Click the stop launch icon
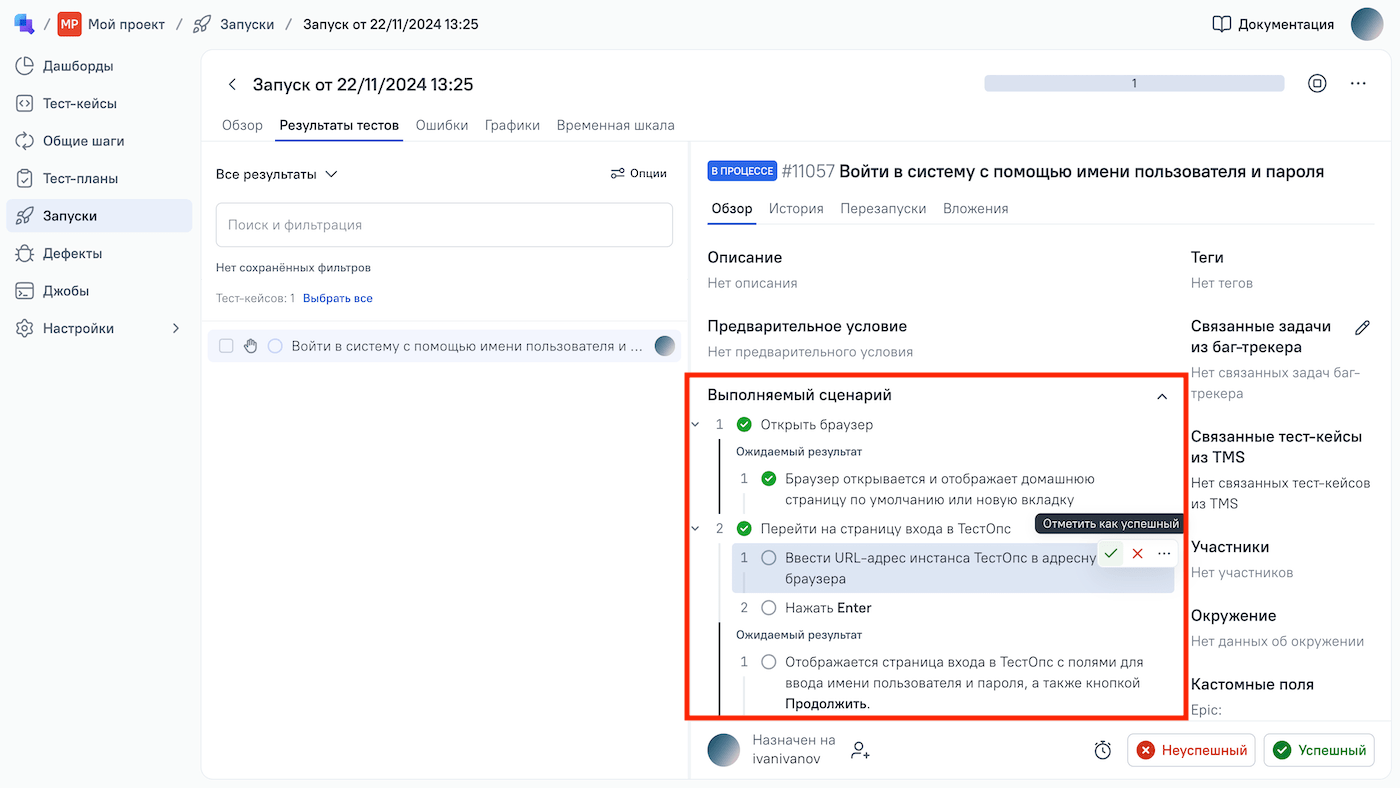This screenshot has width=1400, height=788. (x=1317, y=84)
